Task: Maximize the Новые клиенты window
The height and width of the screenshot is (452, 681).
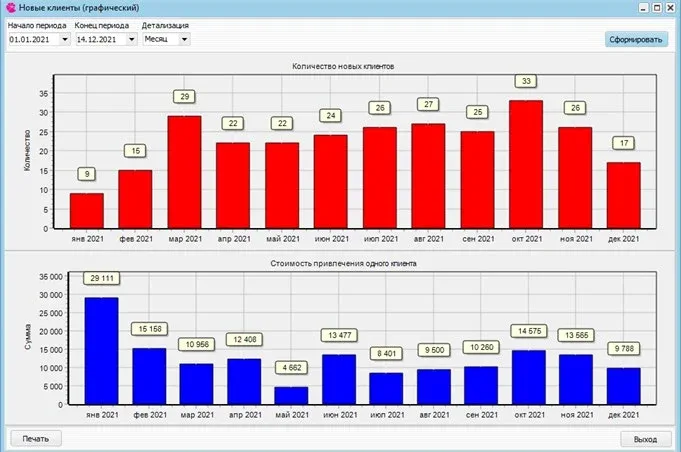Action: click(657, 7)
